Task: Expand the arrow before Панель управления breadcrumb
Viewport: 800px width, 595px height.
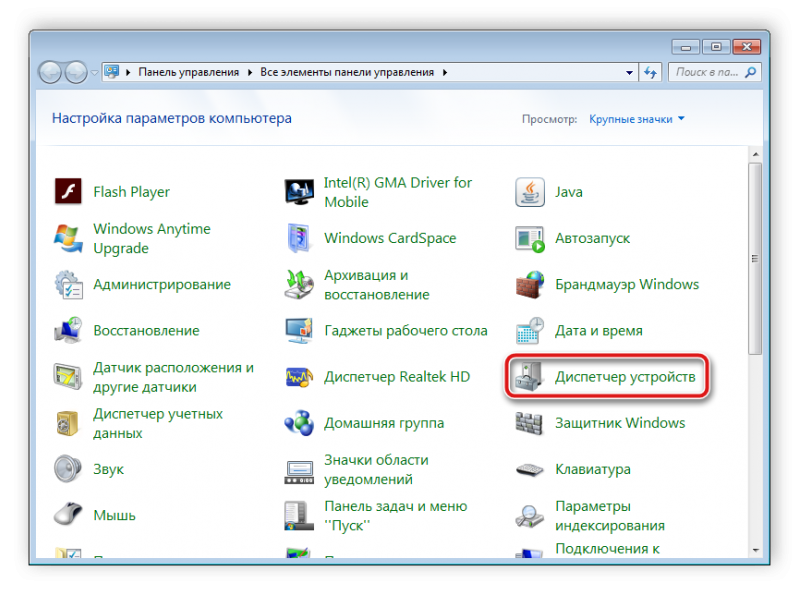Action: (128, 72)
